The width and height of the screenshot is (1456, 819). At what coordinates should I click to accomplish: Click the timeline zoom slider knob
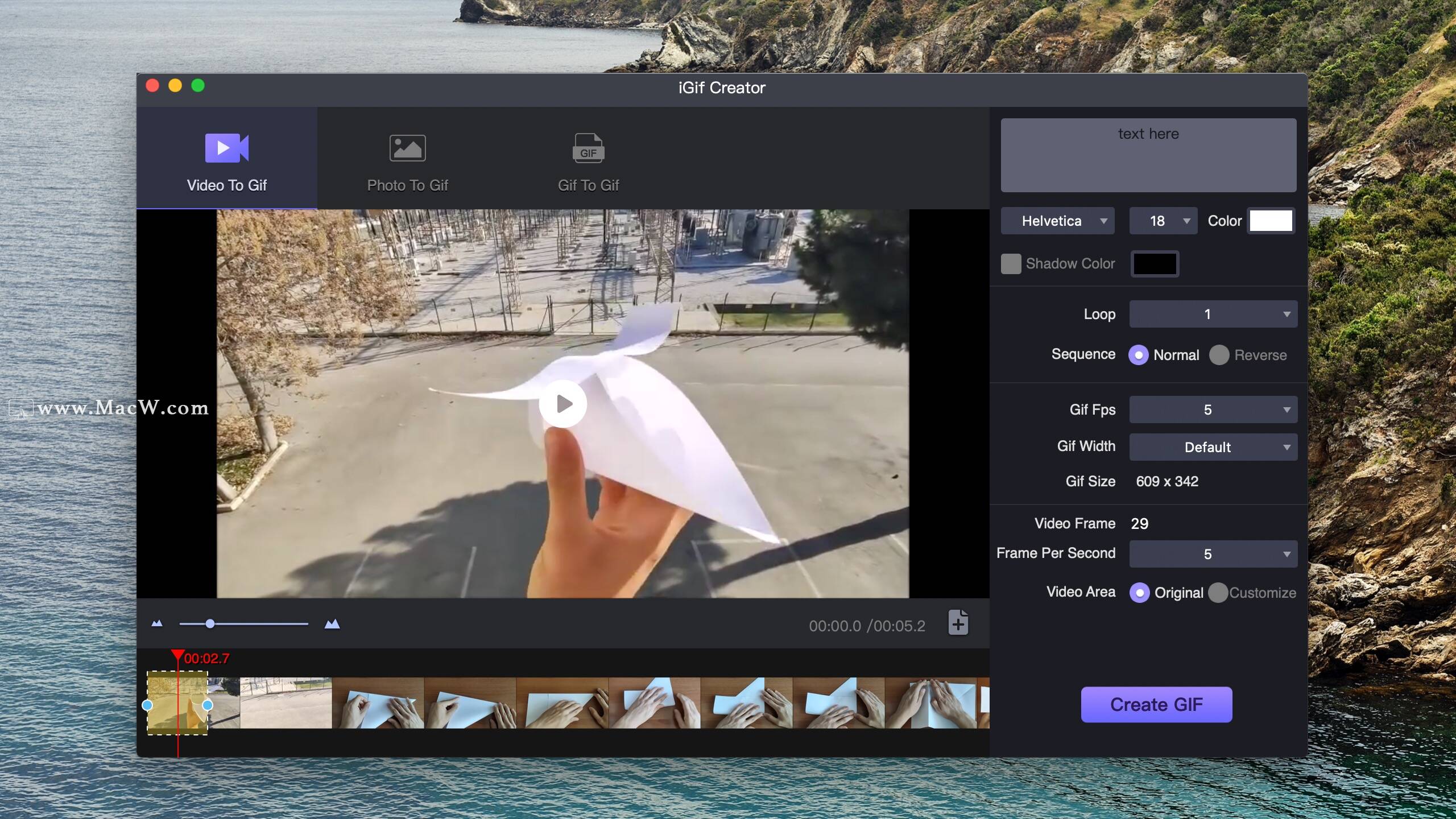(x=210, y=624)
